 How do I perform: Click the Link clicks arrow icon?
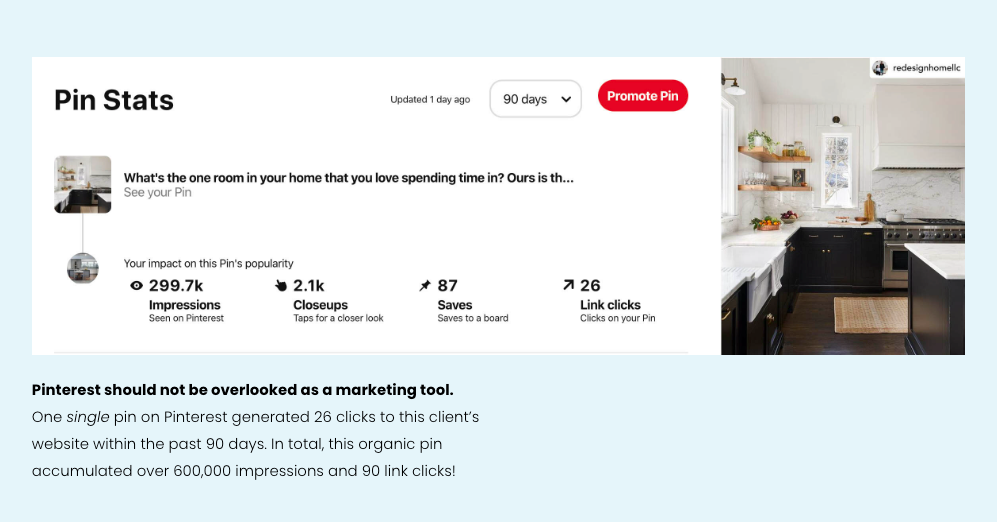pos(569,286)
